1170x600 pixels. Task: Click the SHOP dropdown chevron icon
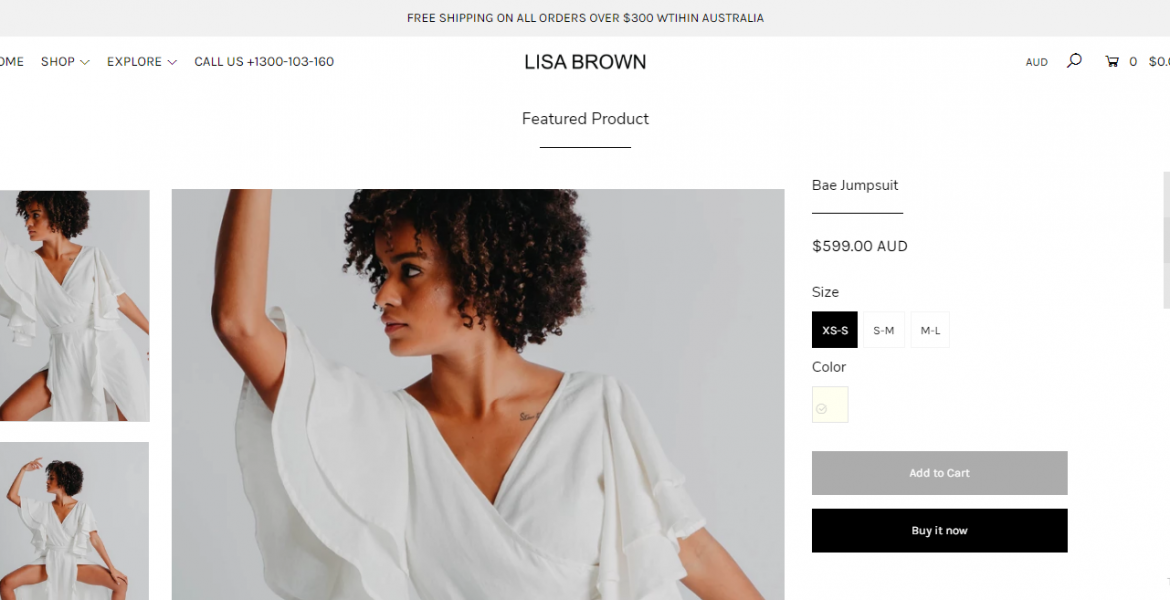click(87, 62)
